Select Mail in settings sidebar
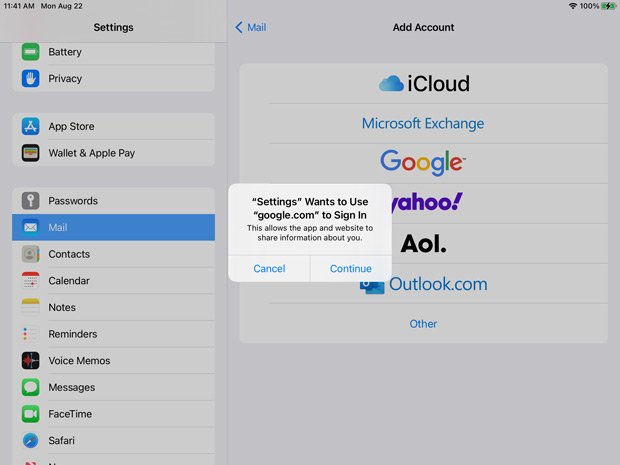Image resolution: width=620 pixels, height=465 pixels. [113, 227]
